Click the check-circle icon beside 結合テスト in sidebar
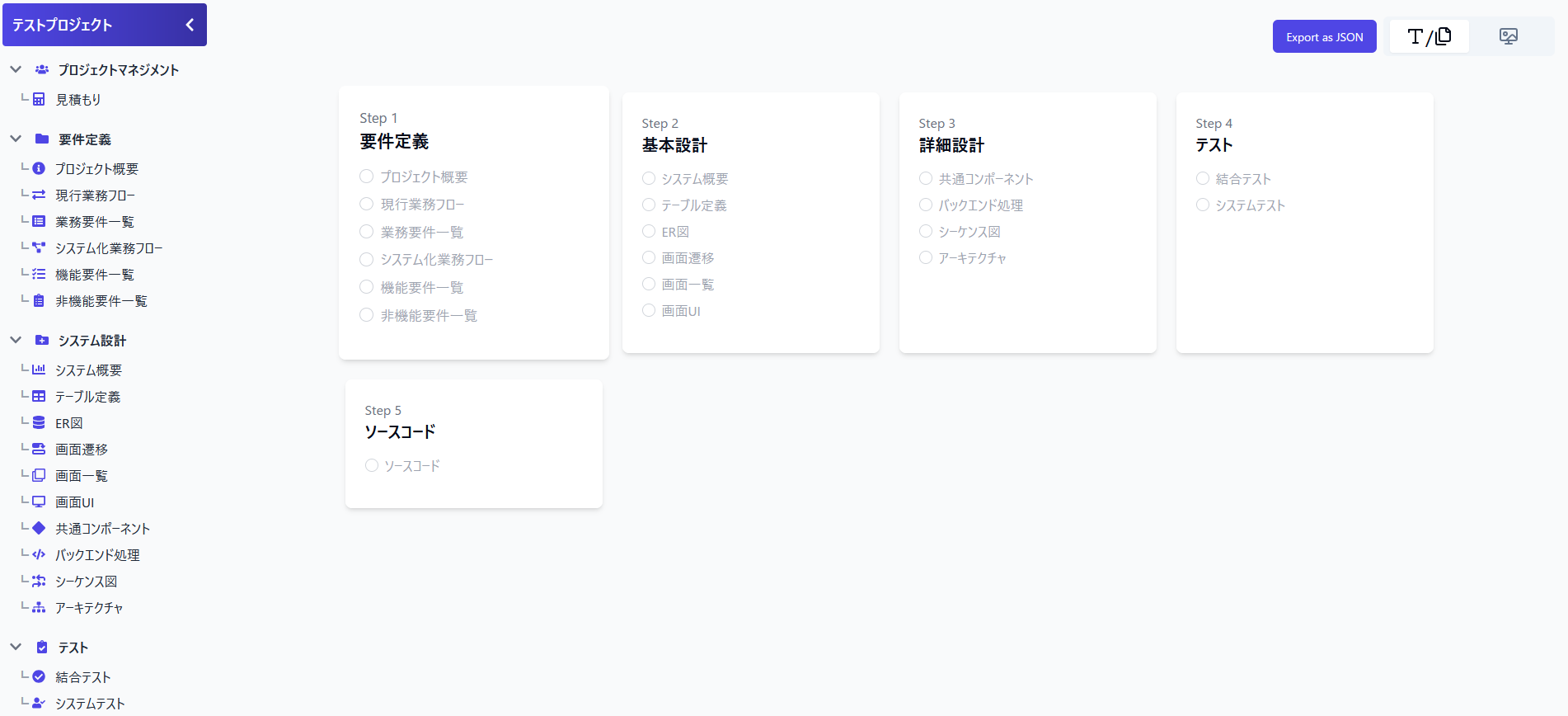 39,676
